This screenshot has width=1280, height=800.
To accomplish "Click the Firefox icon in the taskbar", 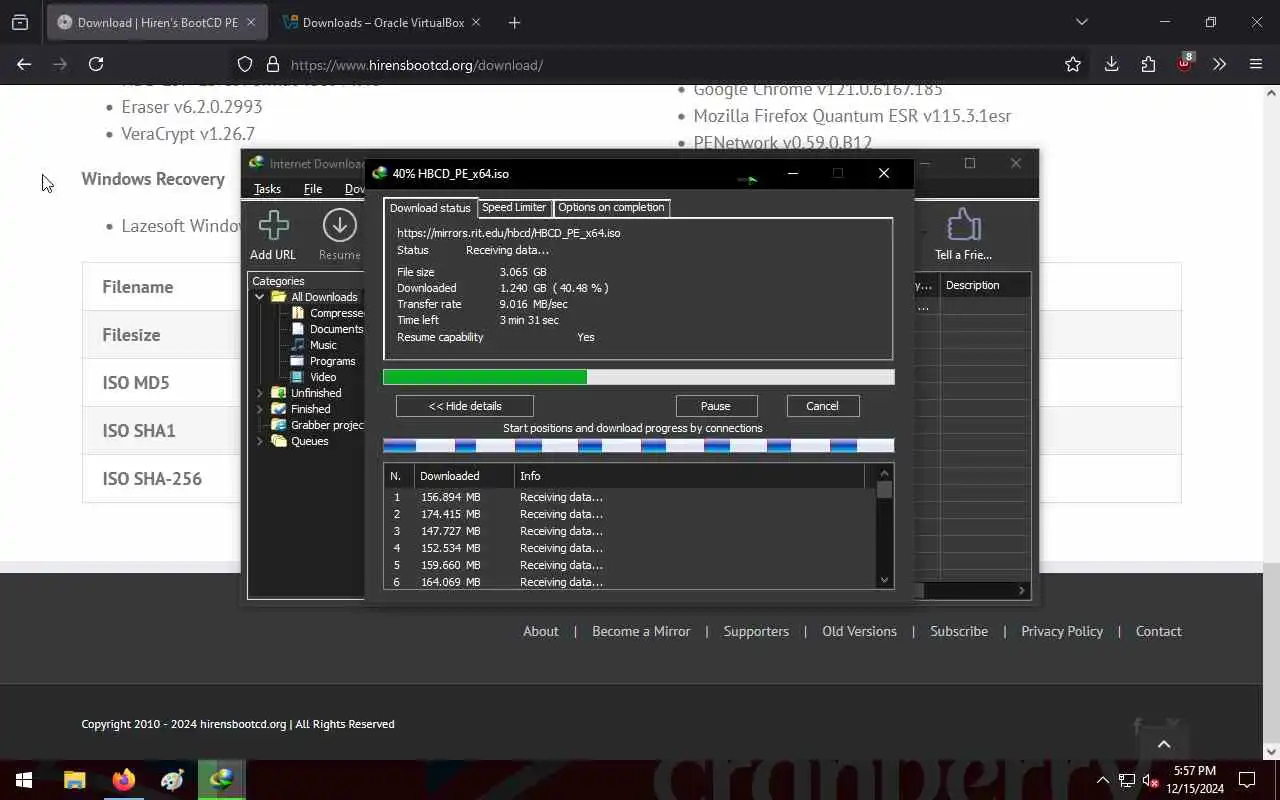I will click(x=124, y=780).
